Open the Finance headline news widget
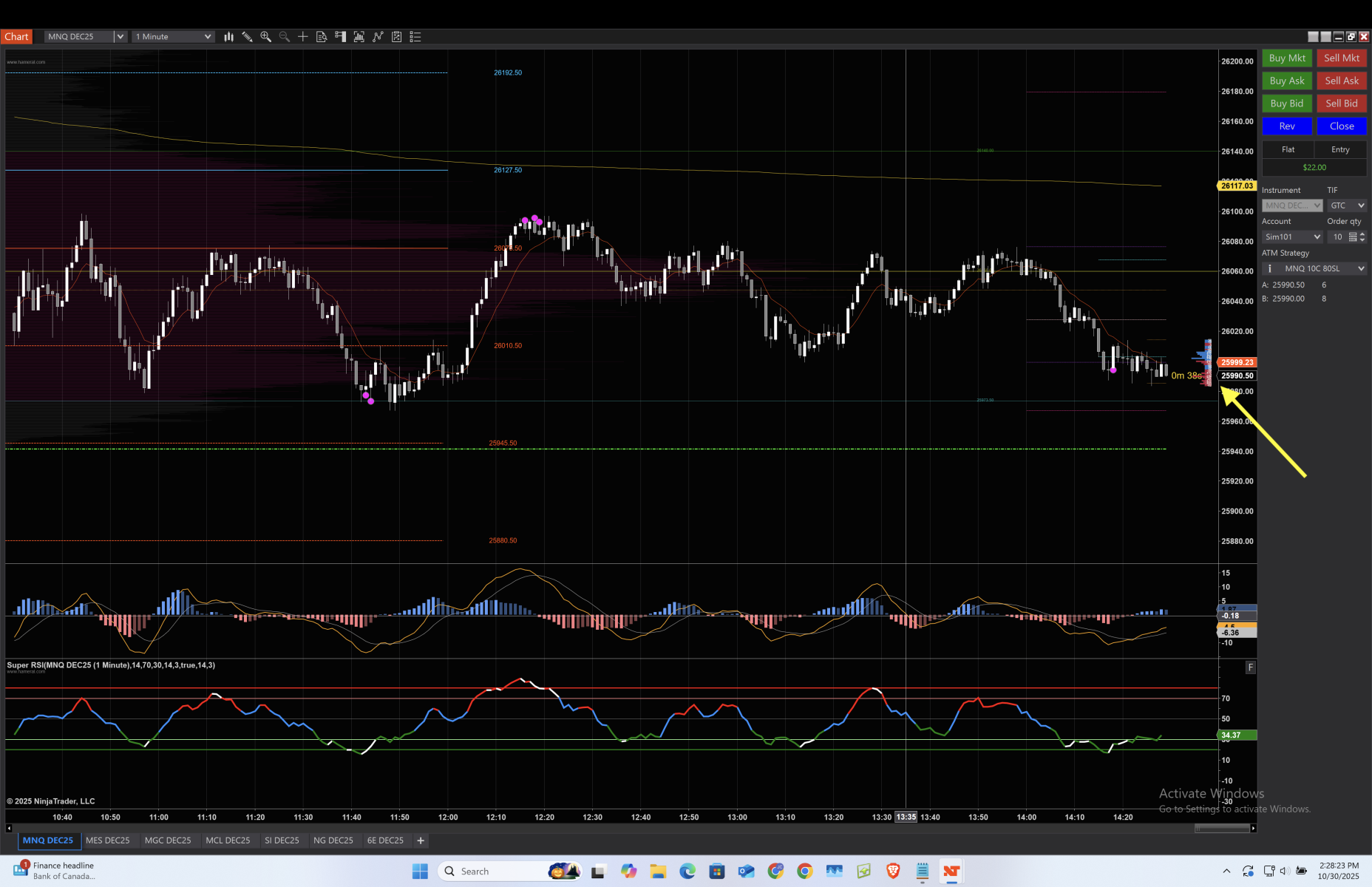1372x887 pixels. tap(54, 871)
